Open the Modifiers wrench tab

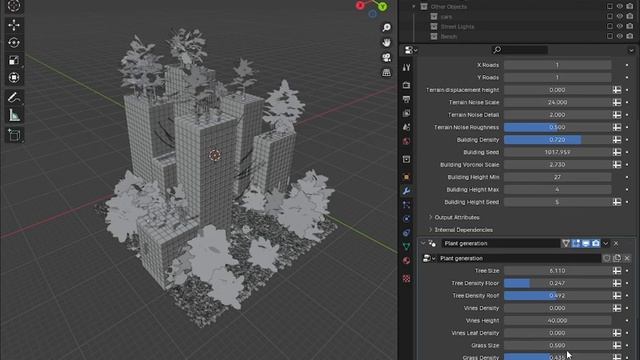(406, 191)
